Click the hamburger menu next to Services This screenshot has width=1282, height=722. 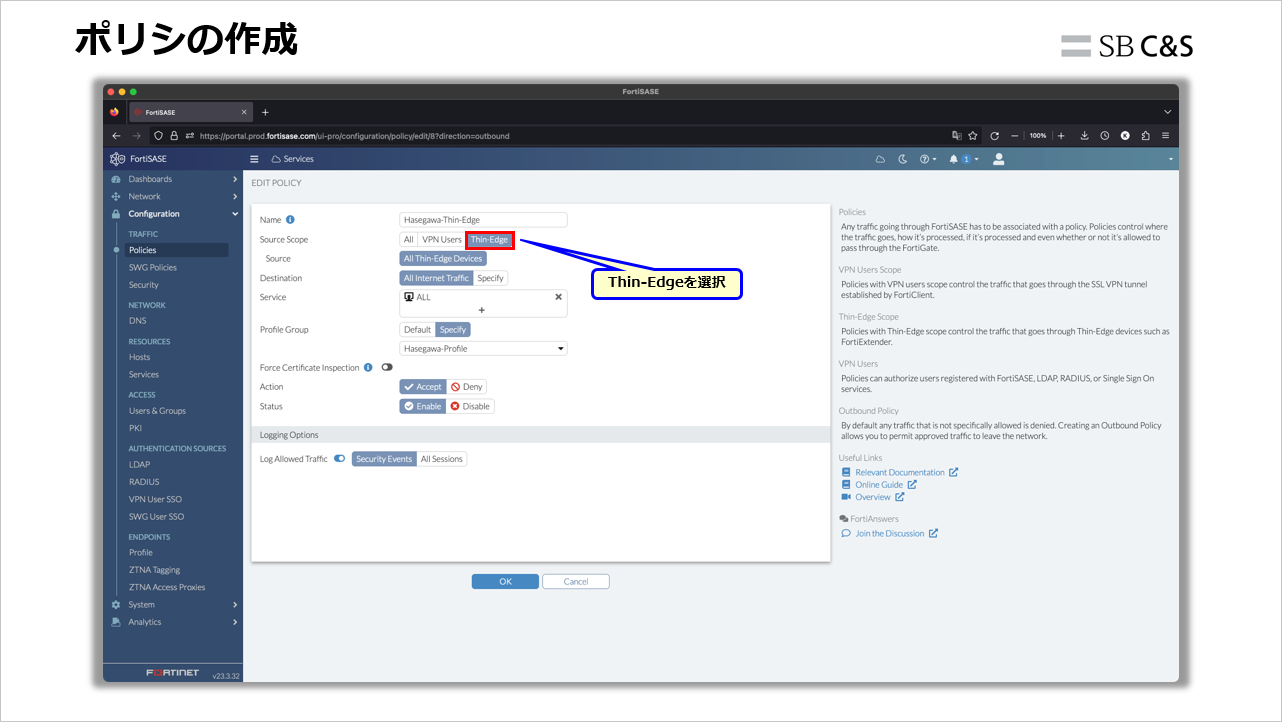[254, 158]
